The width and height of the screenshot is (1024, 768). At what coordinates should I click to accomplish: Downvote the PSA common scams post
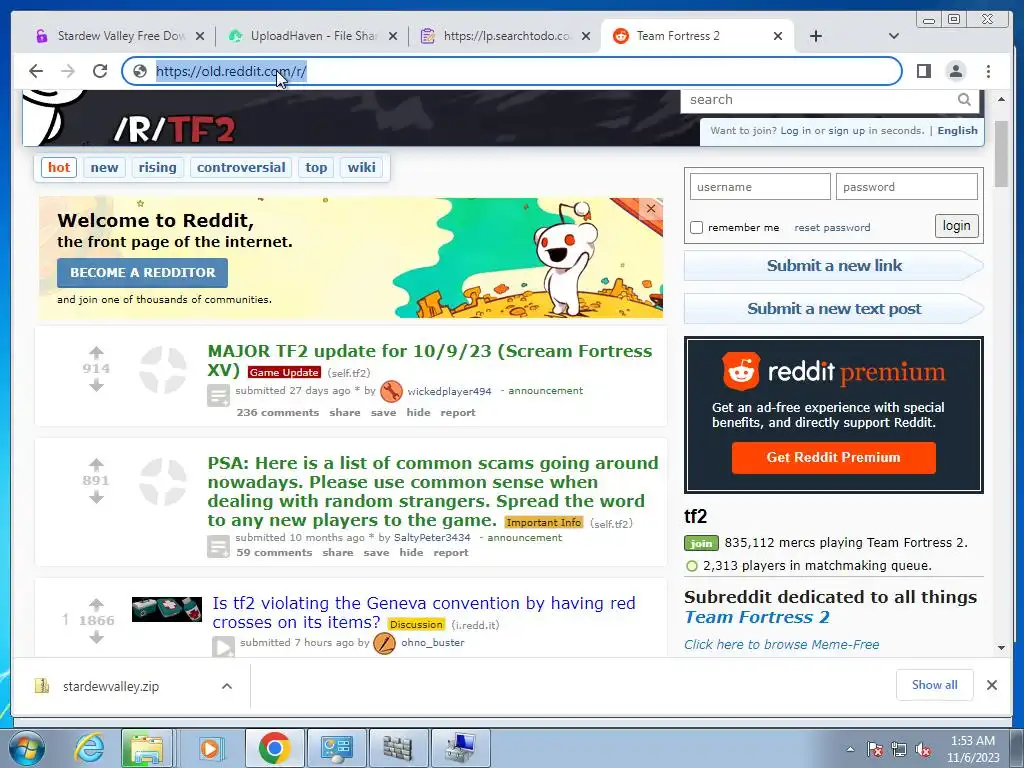96,497
